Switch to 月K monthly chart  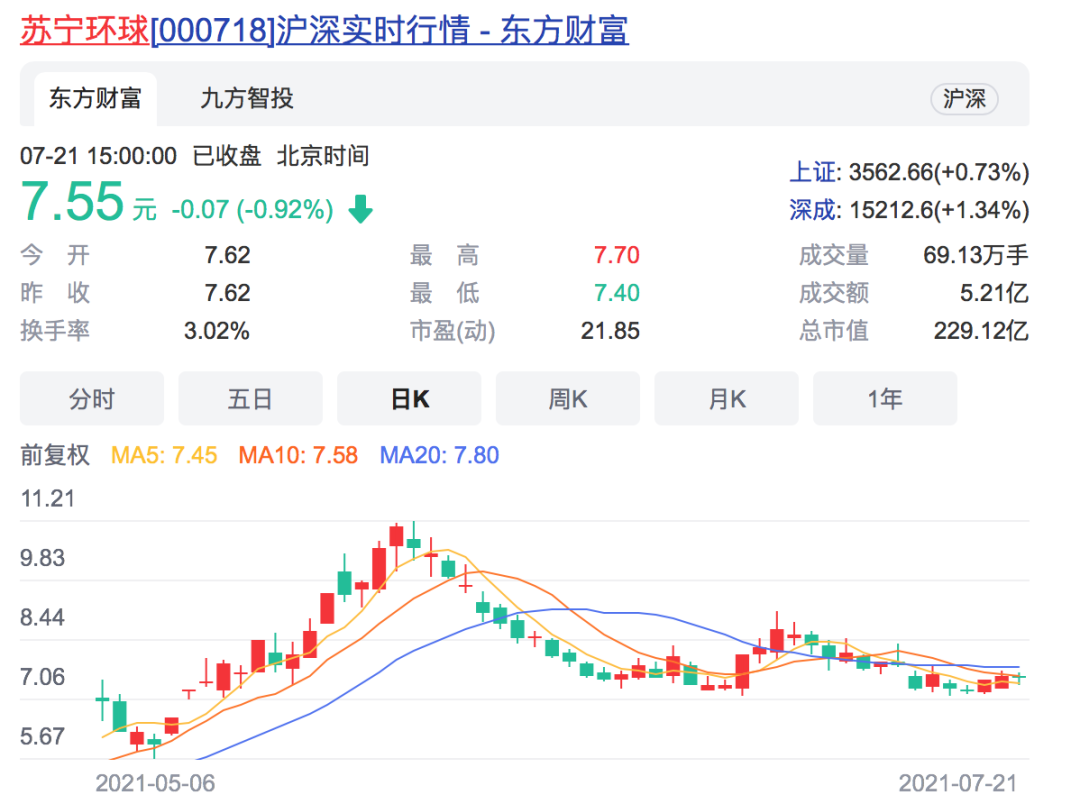727,398
